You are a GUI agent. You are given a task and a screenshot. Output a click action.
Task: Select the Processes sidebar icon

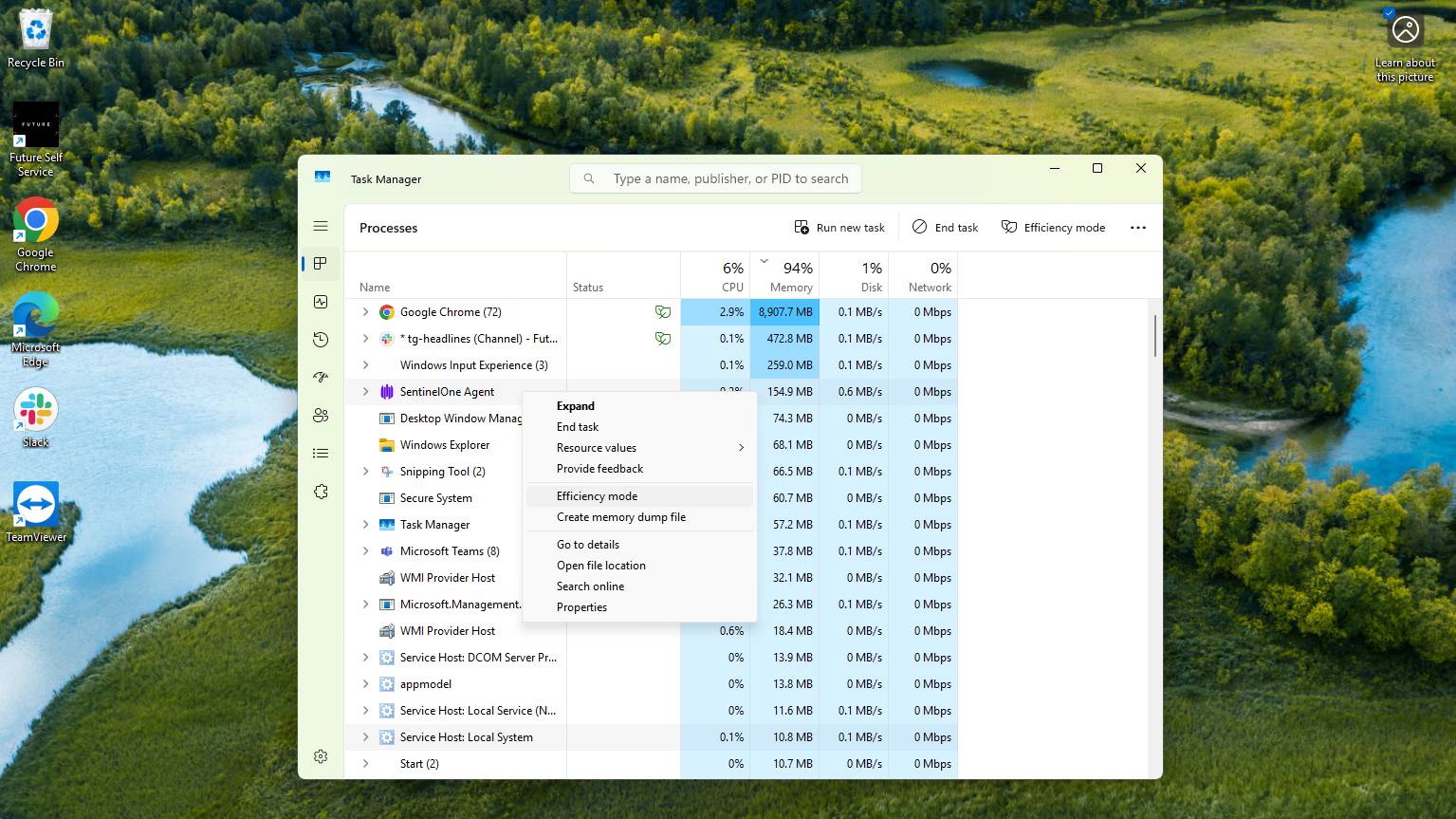tap(321, 264)
